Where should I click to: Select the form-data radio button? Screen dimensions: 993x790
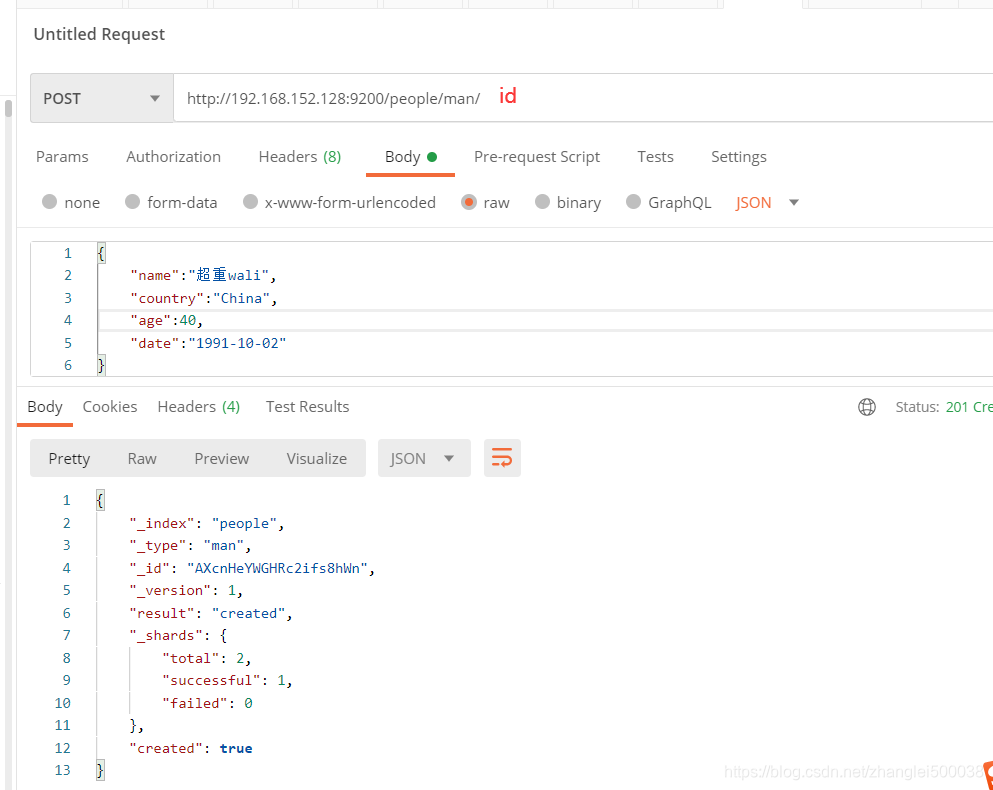132,201
